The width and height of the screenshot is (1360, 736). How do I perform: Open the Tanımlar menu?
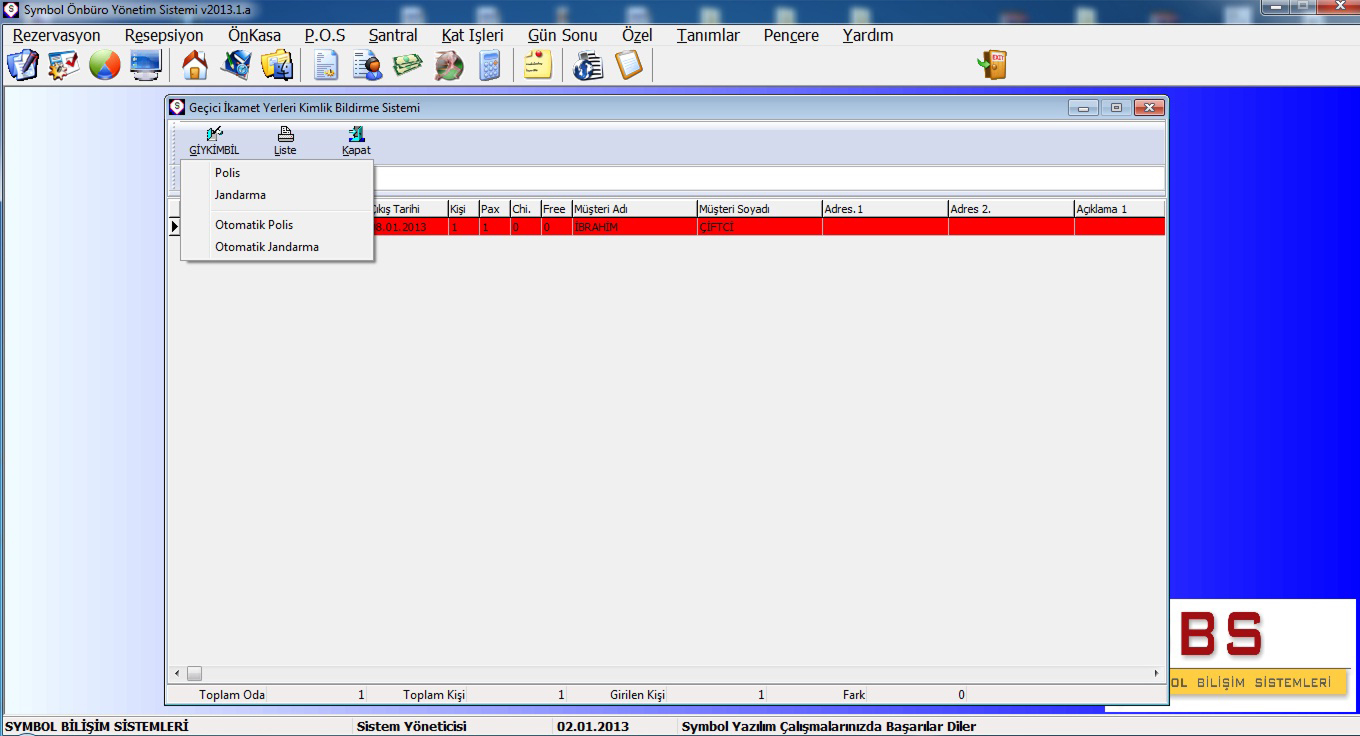coord(708,35)
